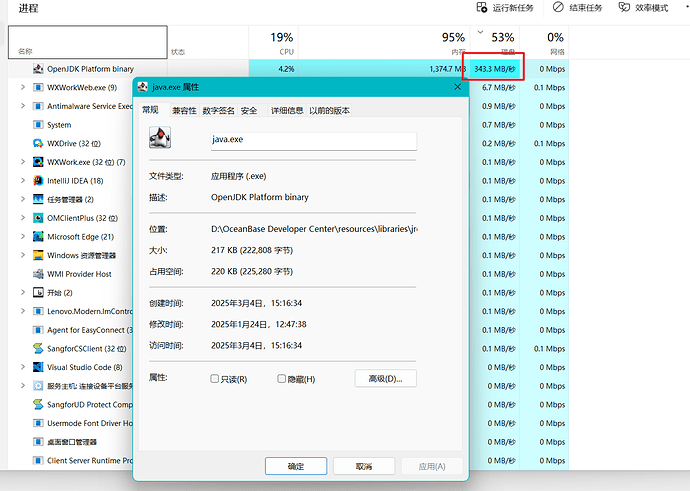The image size is (690, 491).
Task: Click the Antimalware Service Executable icon
Action: [x=38, y=106]
